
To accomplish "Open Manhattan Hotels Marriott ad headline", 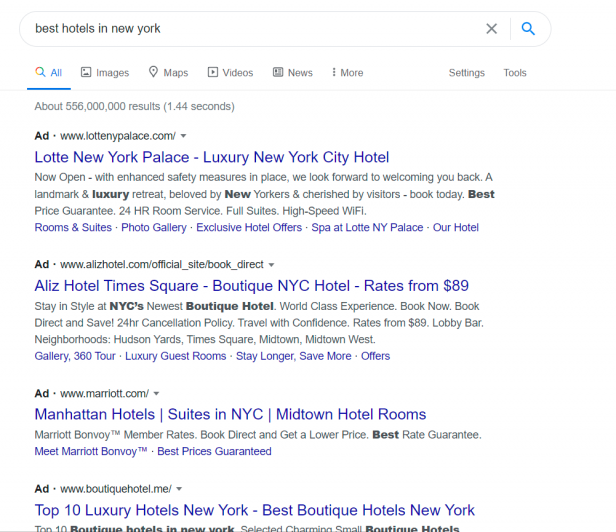I will (230, 414).
